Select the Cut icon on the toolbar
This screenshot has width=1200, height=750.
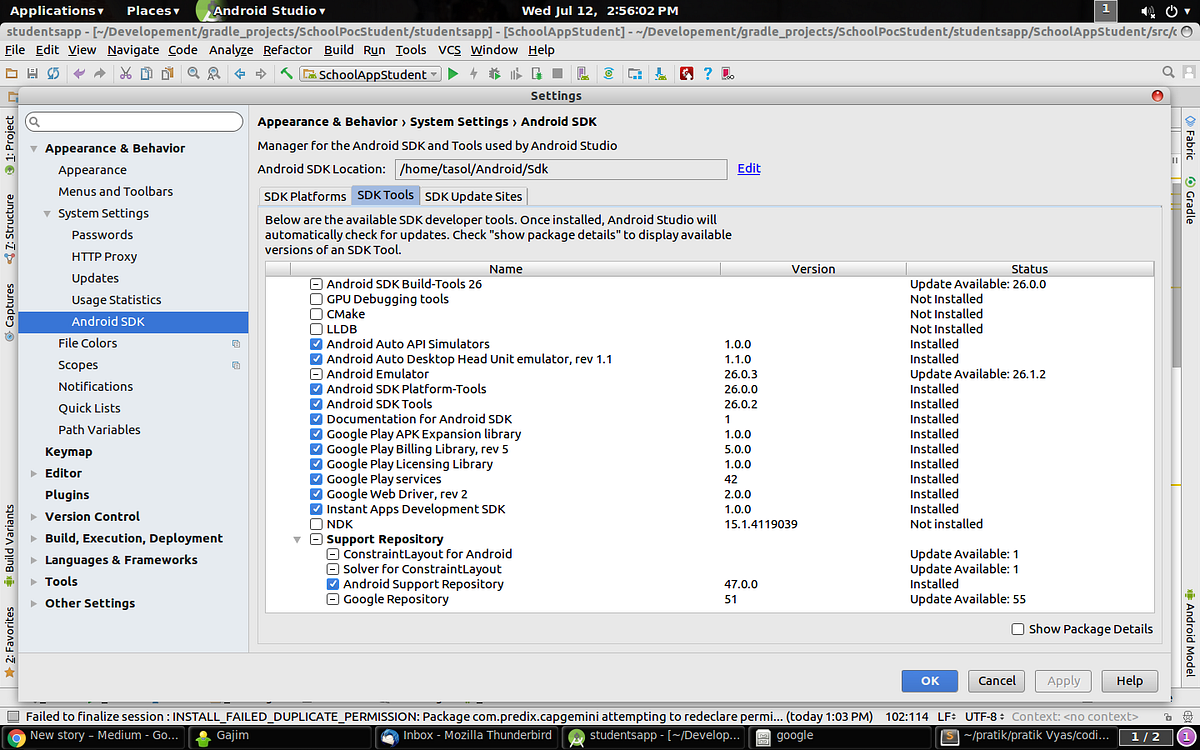click(x=126, y=73)
